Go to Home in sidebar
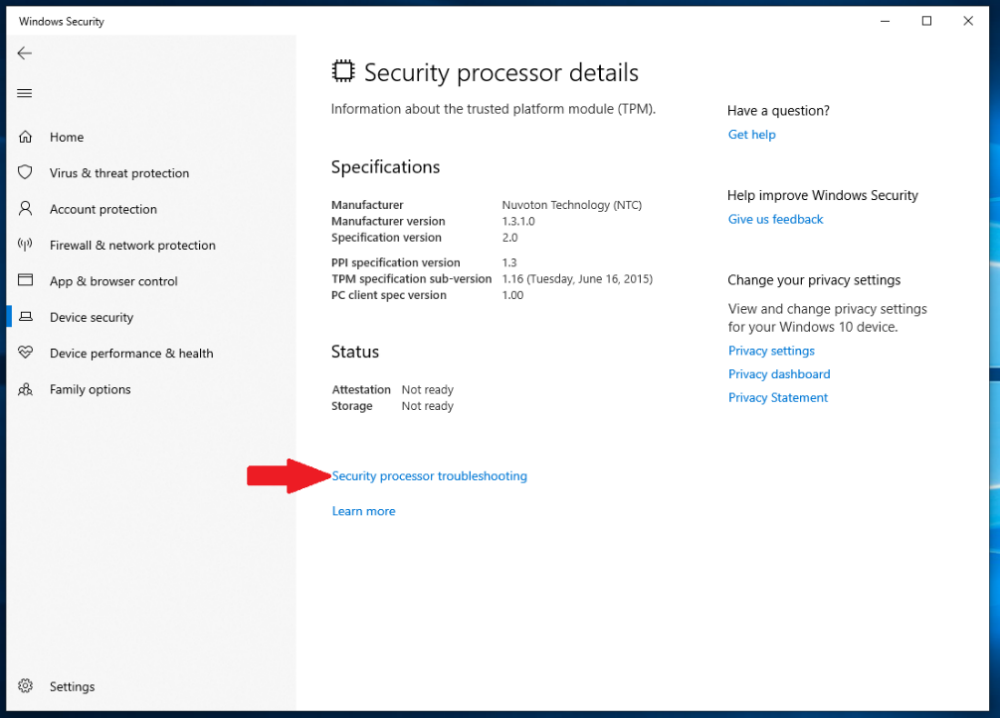1000x718 pixels. click(x=67, y=137)
